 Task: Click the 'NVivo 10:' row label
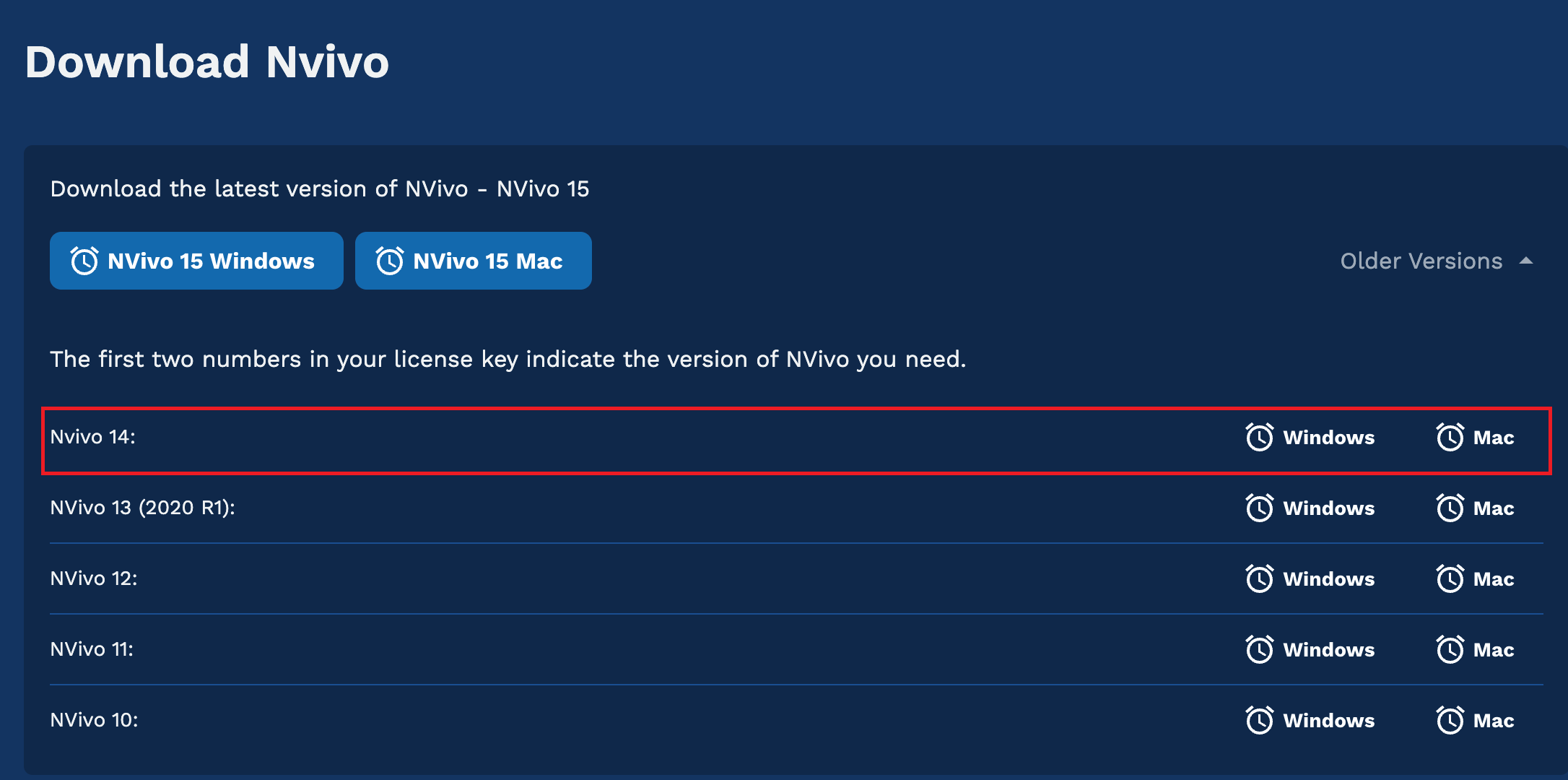94,720
